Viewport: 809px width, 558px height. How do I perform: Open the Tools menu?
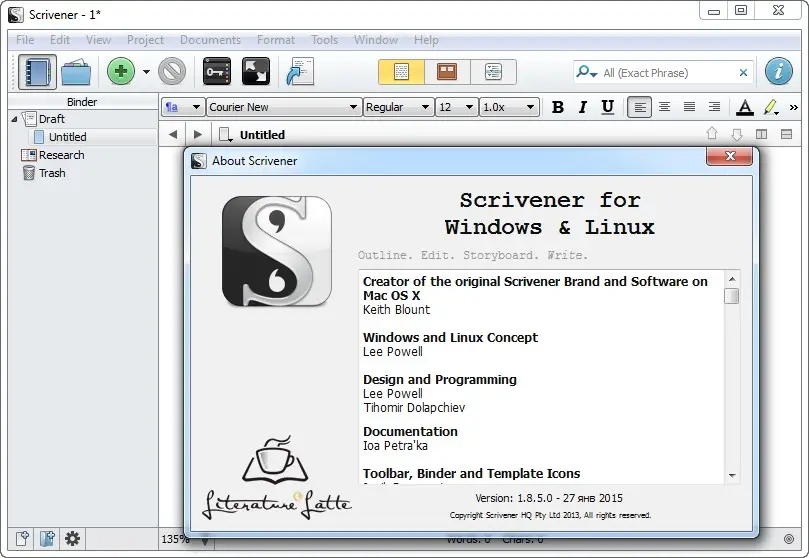click(x=324, y=40)
